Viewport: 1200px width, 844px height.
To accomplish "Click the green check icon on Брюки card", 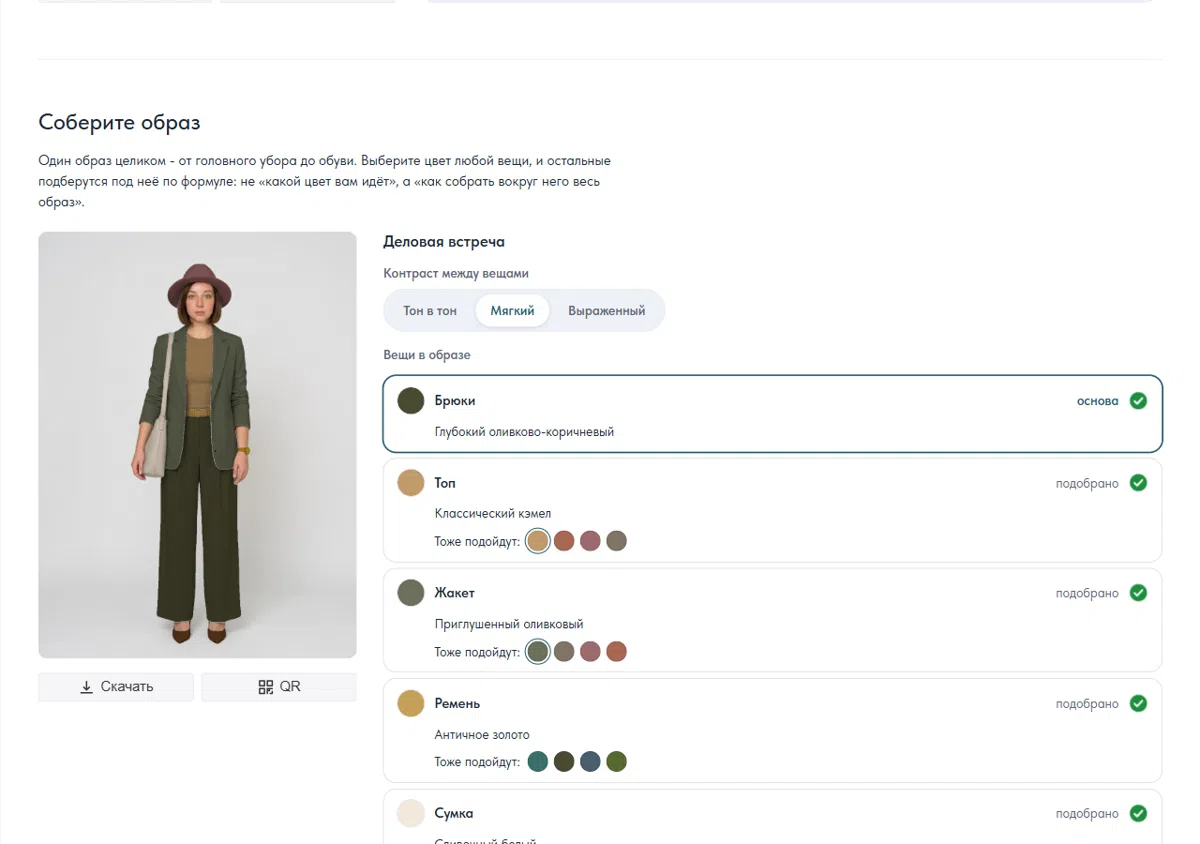I will click(x=1138, y=401).
